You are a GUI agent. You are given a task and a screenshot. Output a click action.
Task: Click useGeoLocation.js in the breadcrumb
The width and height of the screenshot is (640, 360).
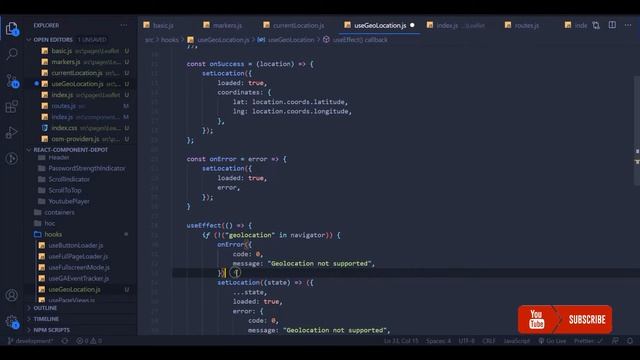[x=223, y=40]
